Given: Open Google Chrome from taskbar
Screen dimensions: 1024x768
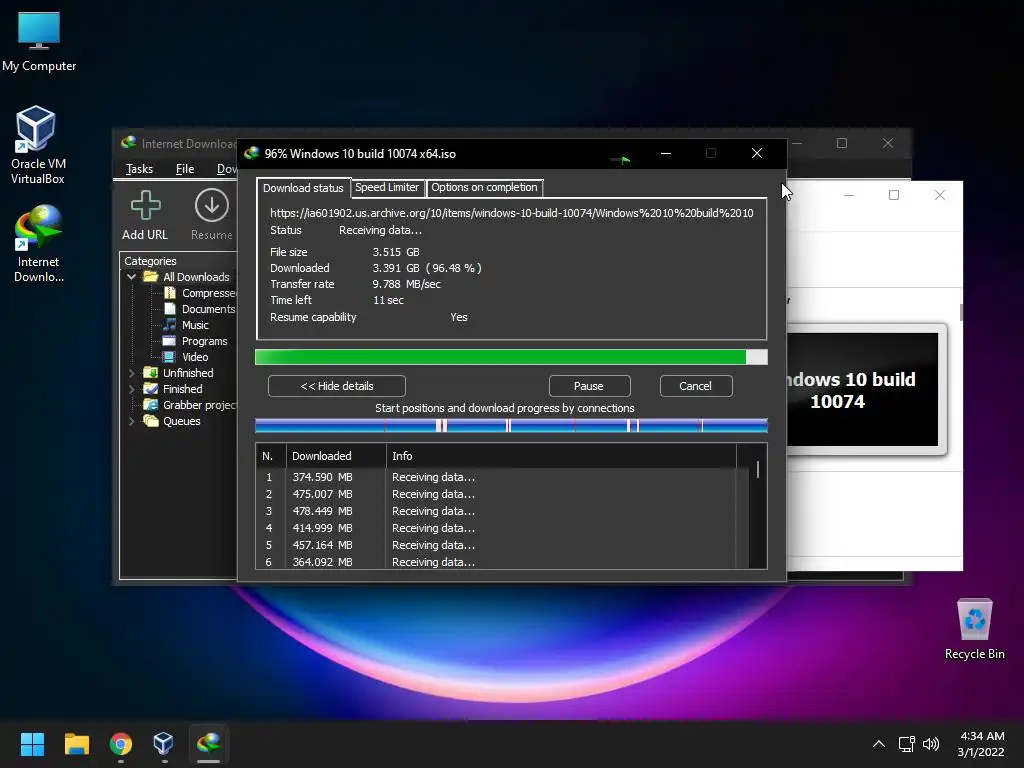Looking at the screenshot, I should (121, 744).
